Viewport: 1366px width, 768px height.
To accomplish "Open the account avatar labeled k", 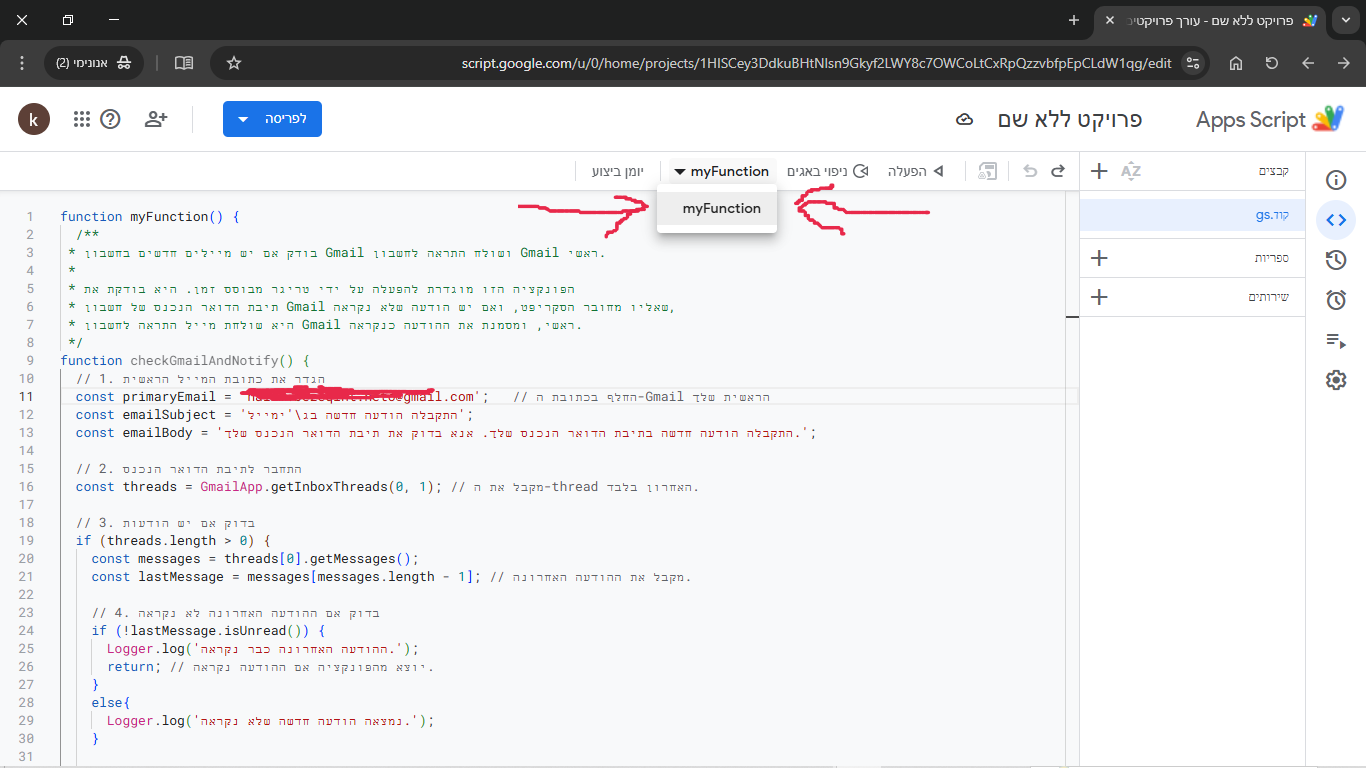I will point(34,119).
